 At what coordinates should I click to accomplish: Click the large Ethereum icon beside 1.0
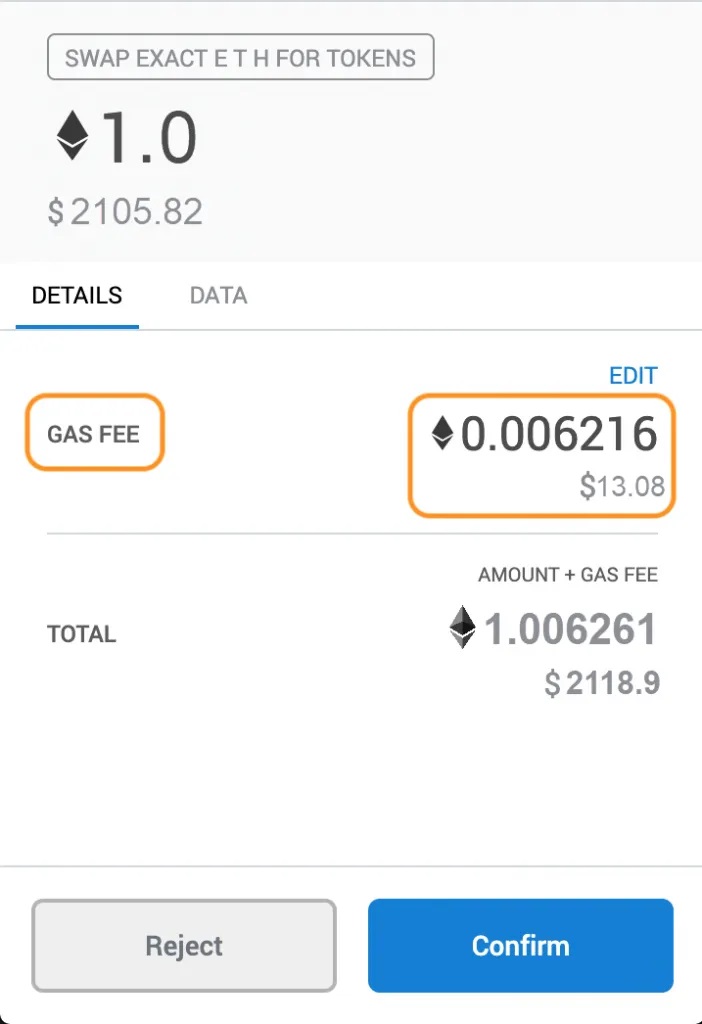point(72,136)
